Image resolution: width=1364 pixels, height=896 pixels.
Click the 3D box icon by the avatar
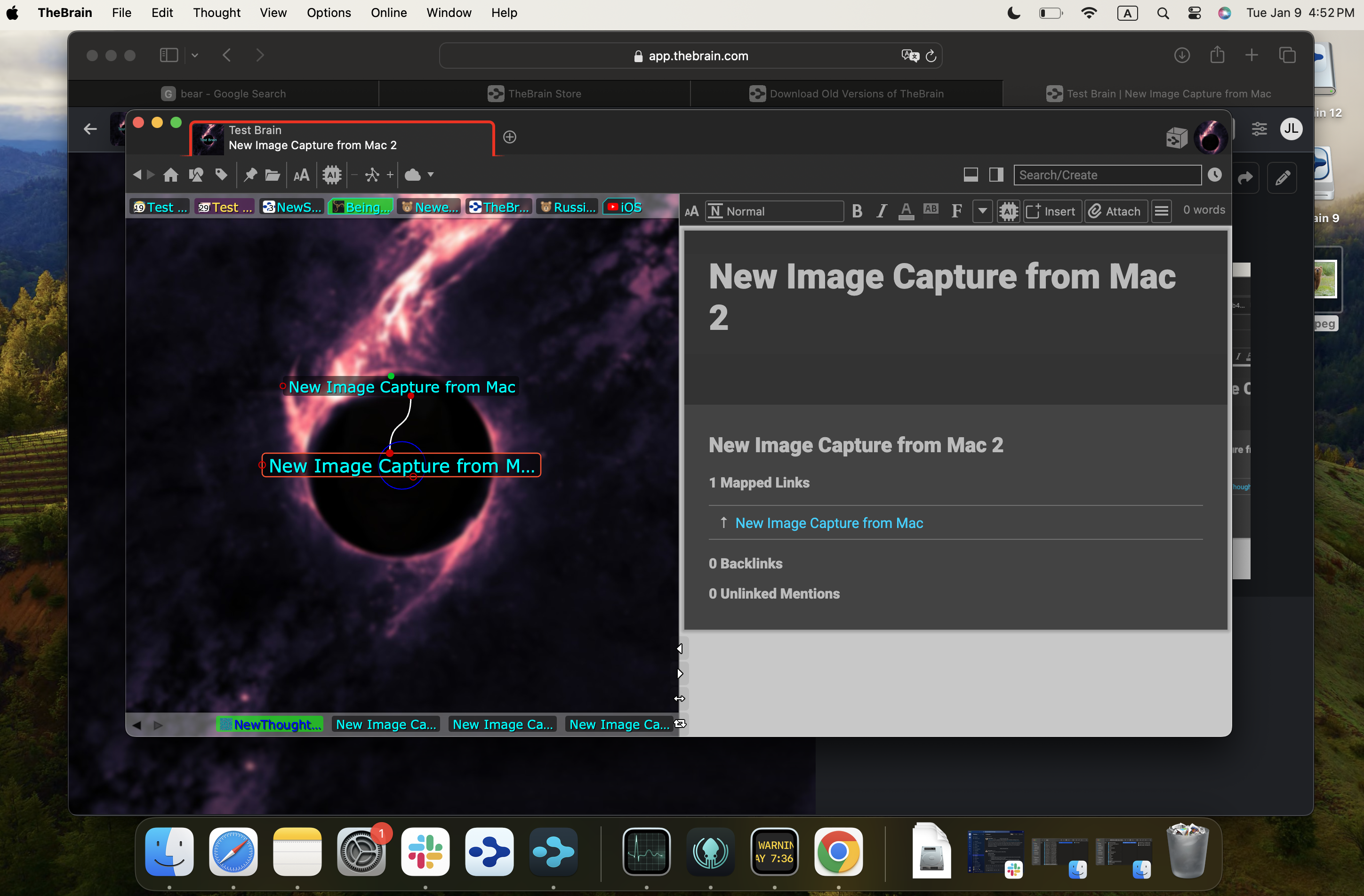click(x=1176, y=137)
